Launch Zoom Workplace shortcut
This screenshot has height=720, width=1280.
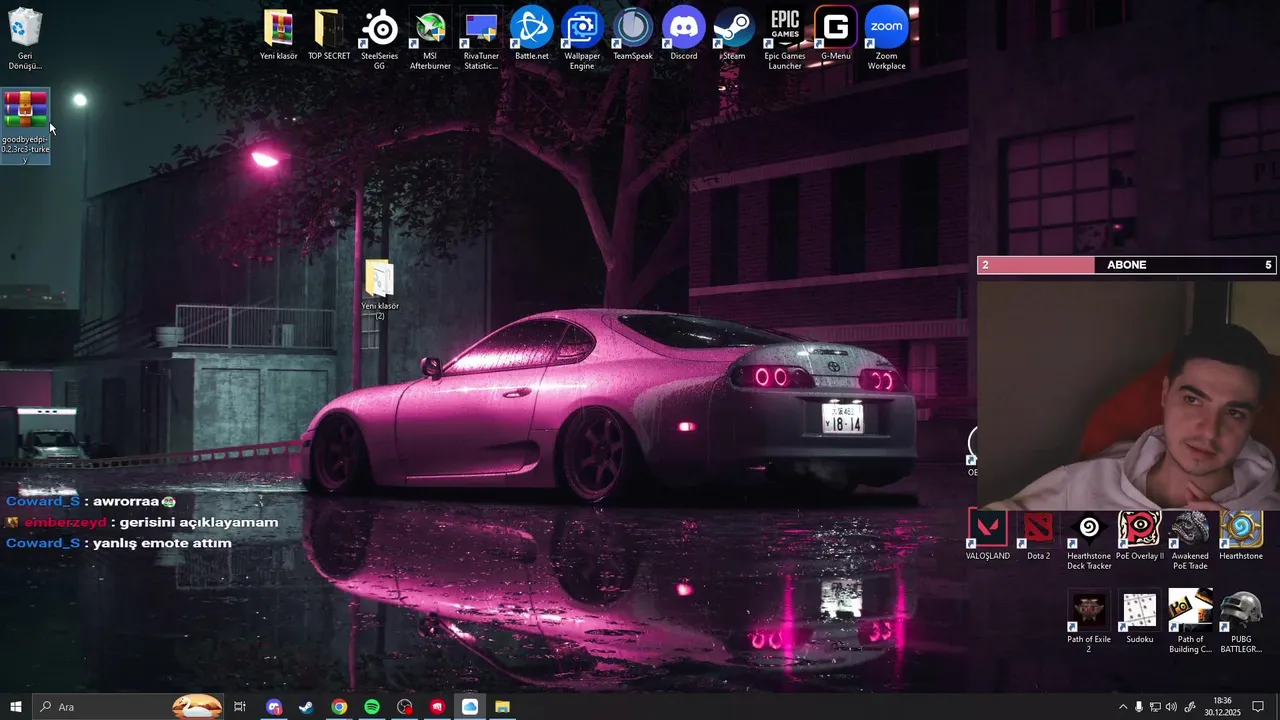pyautogui.click(x=887, y=39)
